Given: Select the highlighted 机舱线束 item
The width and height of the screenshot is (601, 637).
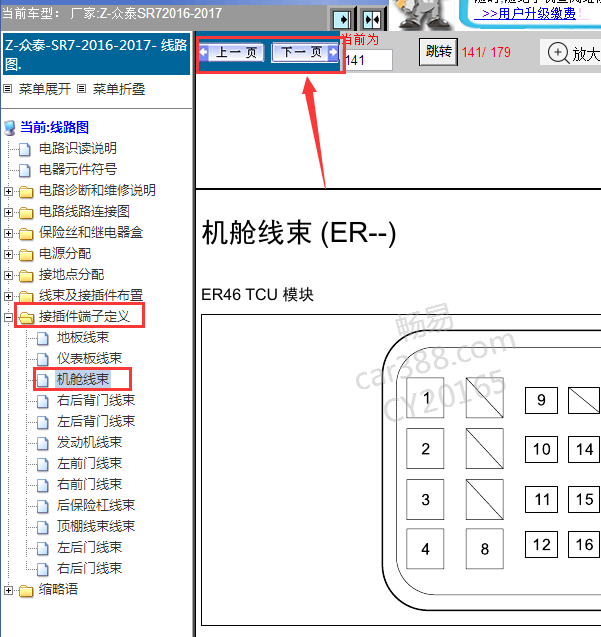Looking at the screenshot, I should click(83, 379).
